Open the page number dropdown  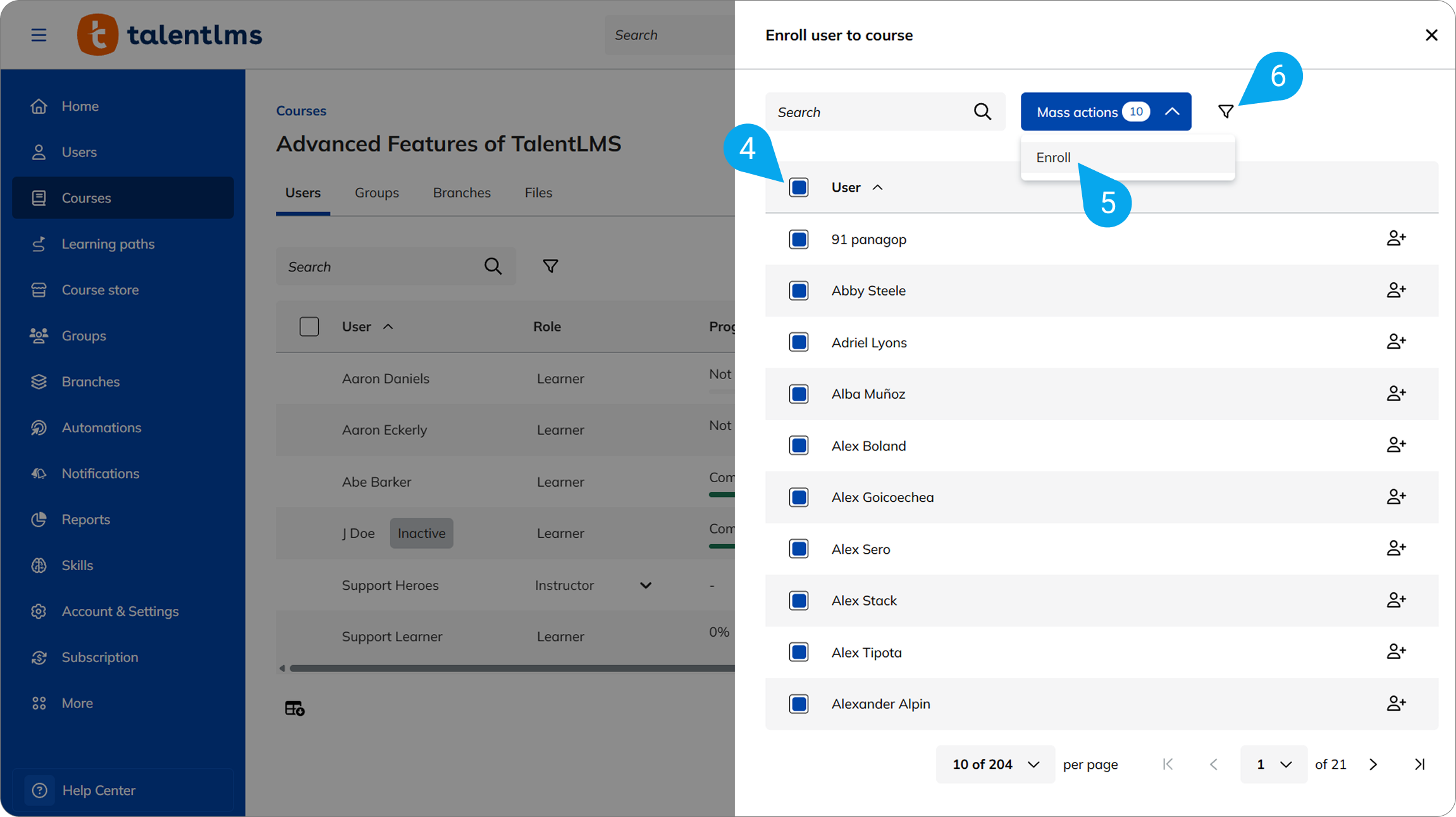1273,764
